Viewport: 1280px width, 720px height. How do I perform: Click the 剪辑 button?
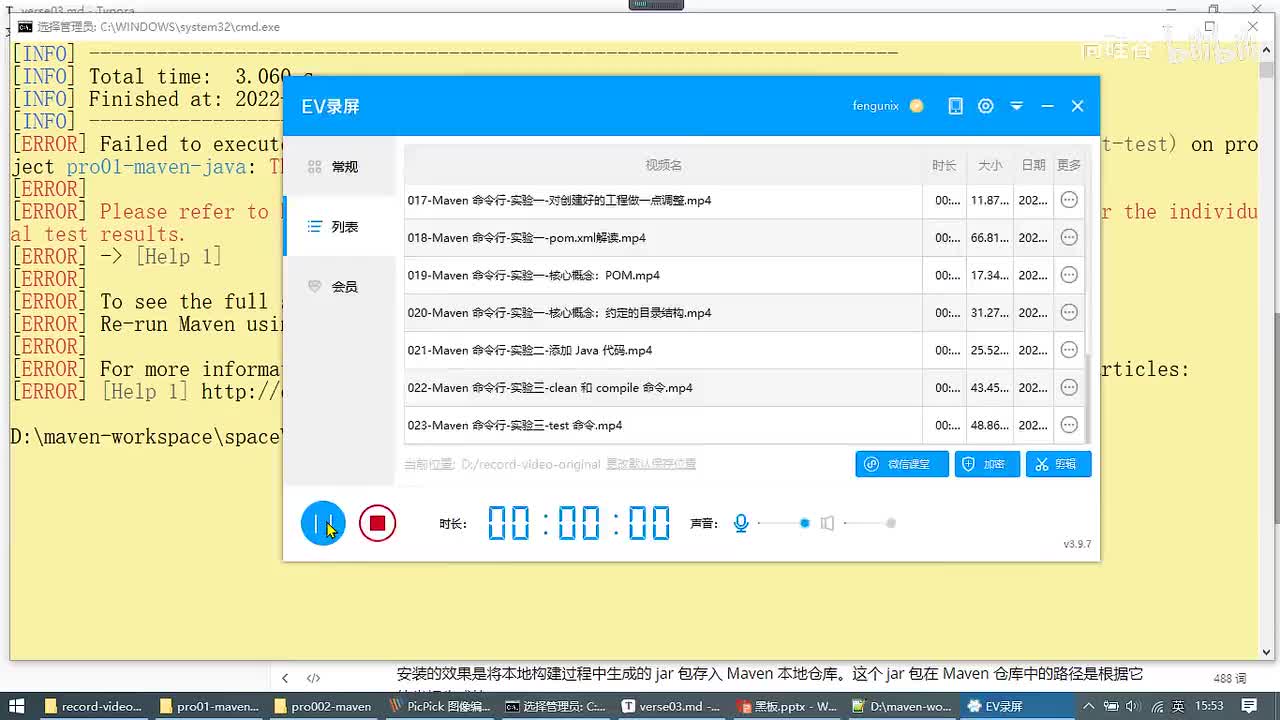(x=1058, y=464)
